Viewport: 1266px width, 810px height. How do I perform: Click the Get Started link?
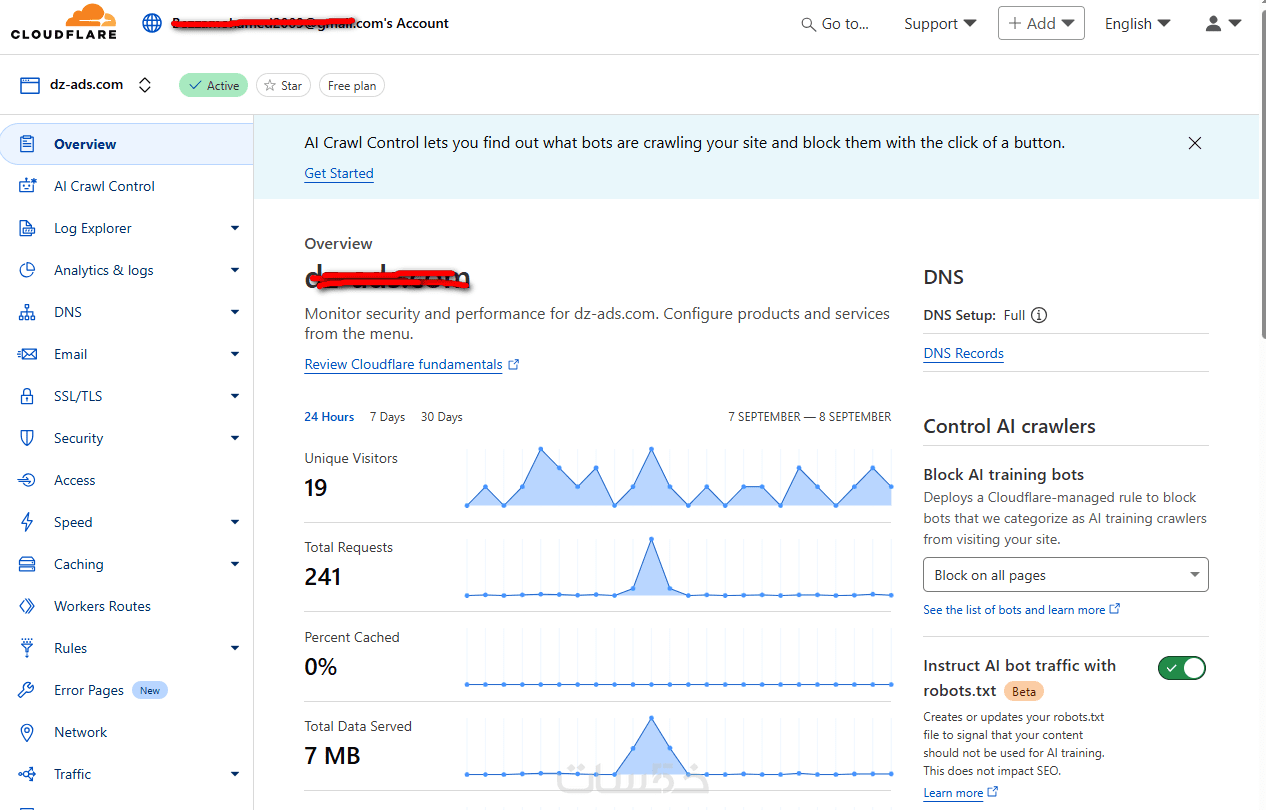pos(339,173)
